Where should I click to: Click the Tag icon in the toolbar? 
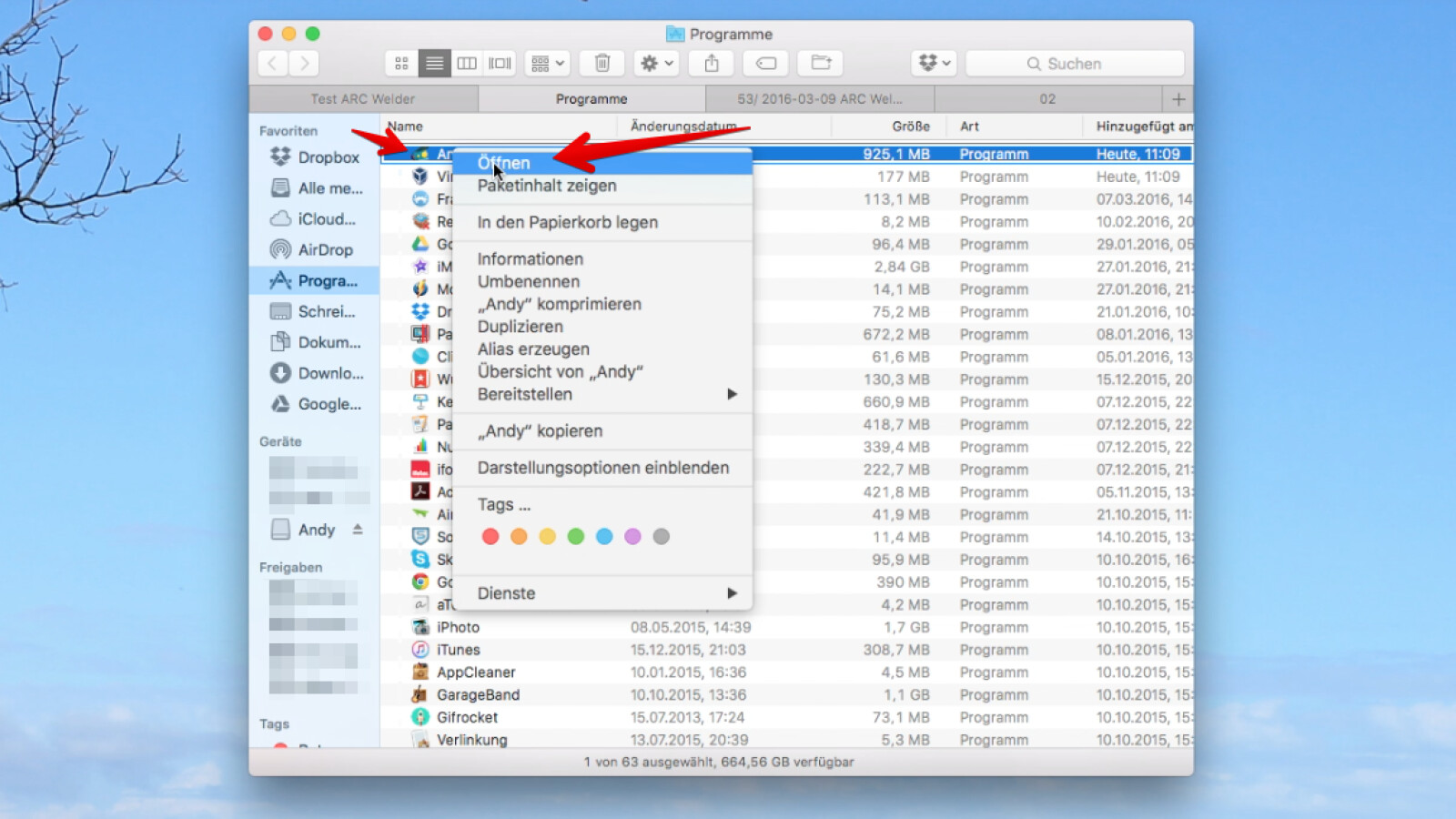point(765,63)
